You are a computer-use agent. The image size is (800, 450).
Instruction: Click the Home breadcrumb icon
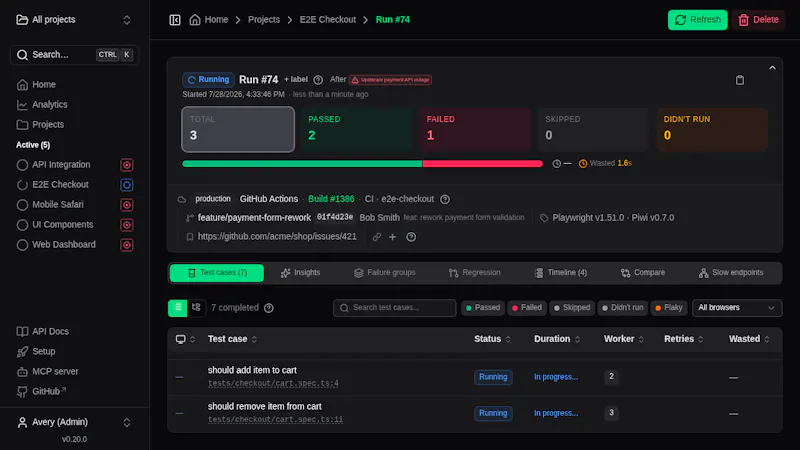click(195, 20)
